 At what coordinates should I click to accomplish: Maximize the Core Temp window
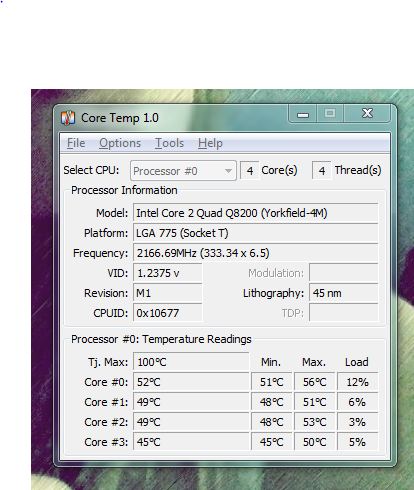point(330,113)
